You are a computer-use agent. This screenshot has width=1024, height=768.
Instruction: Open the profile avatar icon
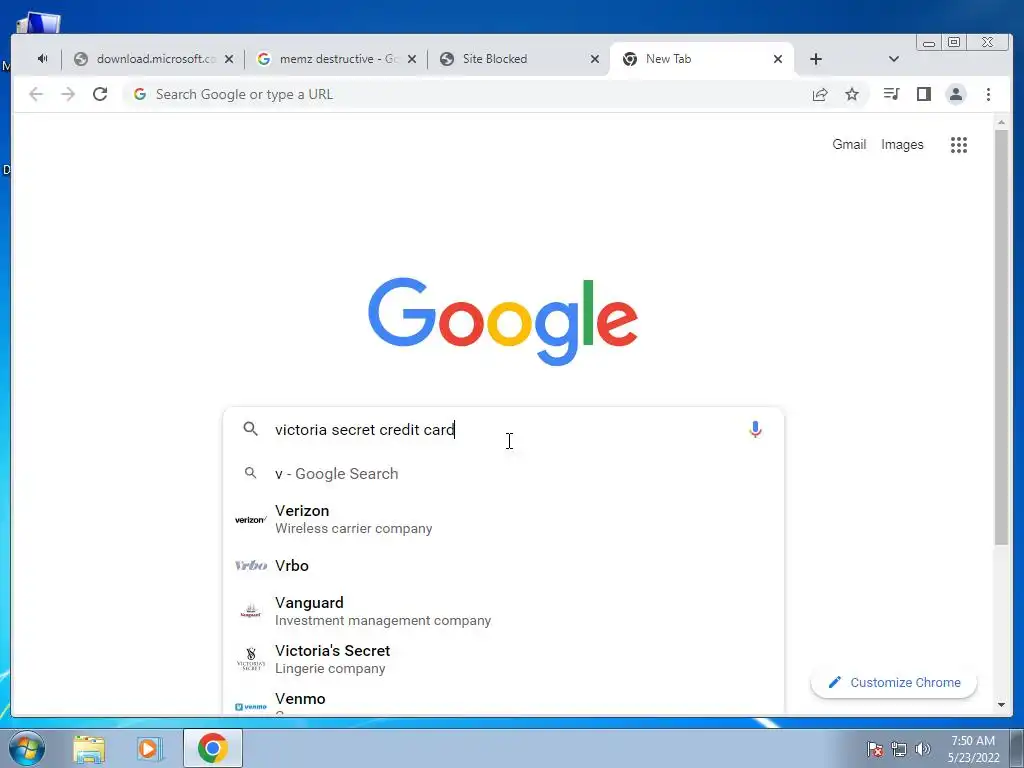pos(955,94)
